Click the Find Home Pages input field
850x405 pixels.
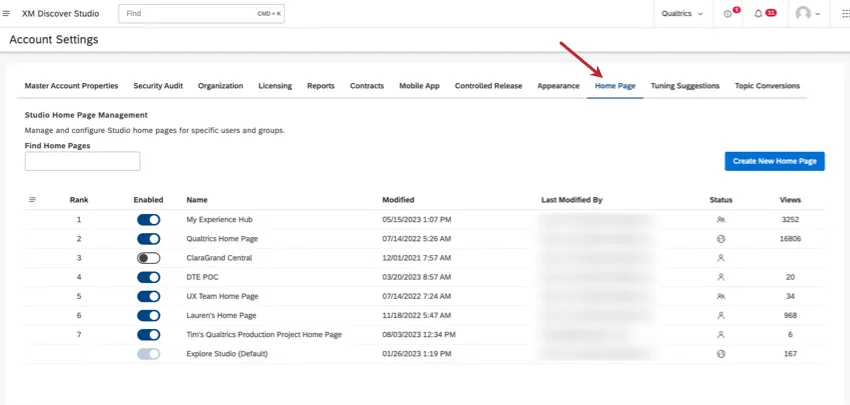pyautogui.click(x=82, y=161)
